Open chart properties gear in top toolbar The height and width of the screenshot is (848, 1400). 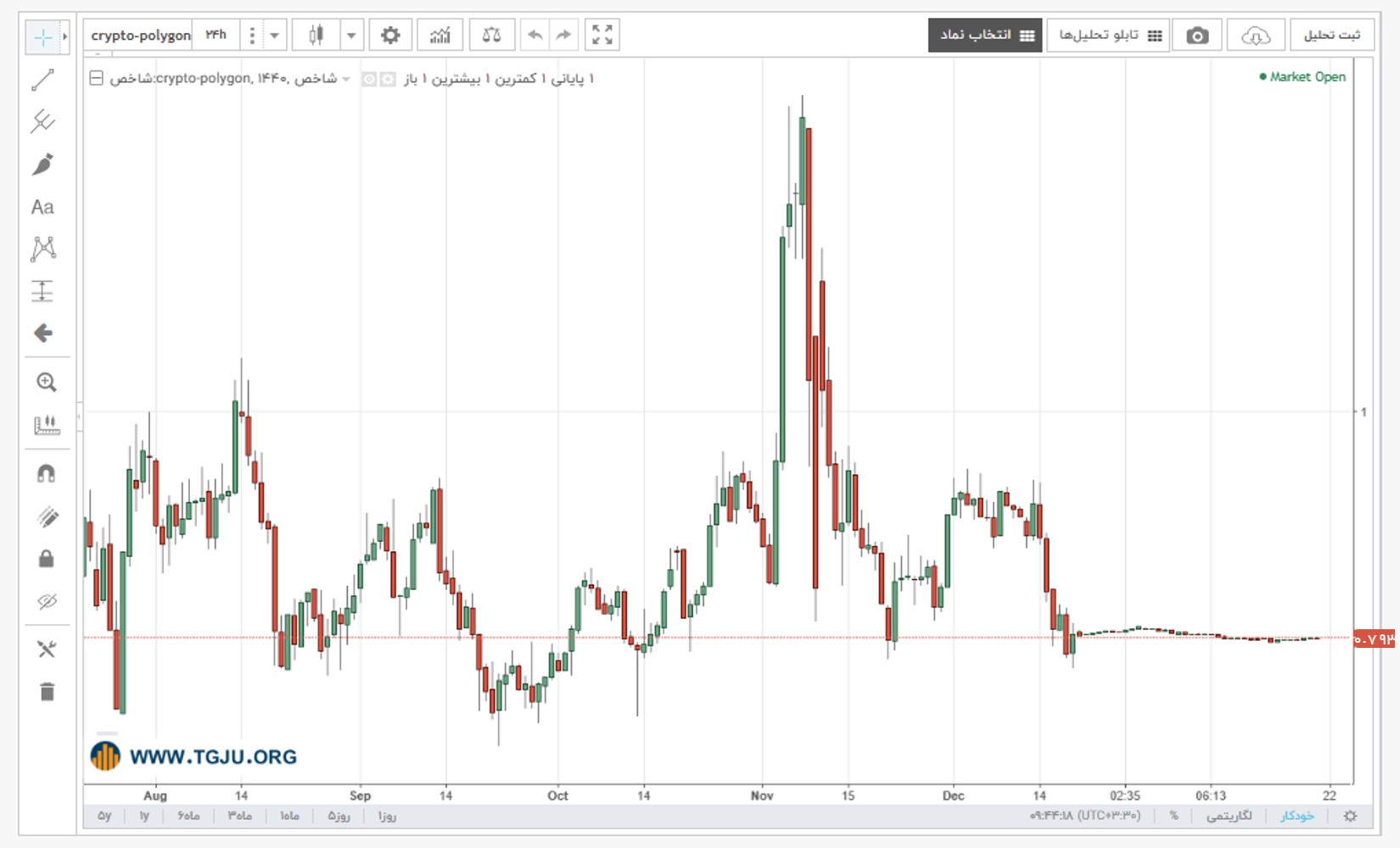(x=390, y=36)
